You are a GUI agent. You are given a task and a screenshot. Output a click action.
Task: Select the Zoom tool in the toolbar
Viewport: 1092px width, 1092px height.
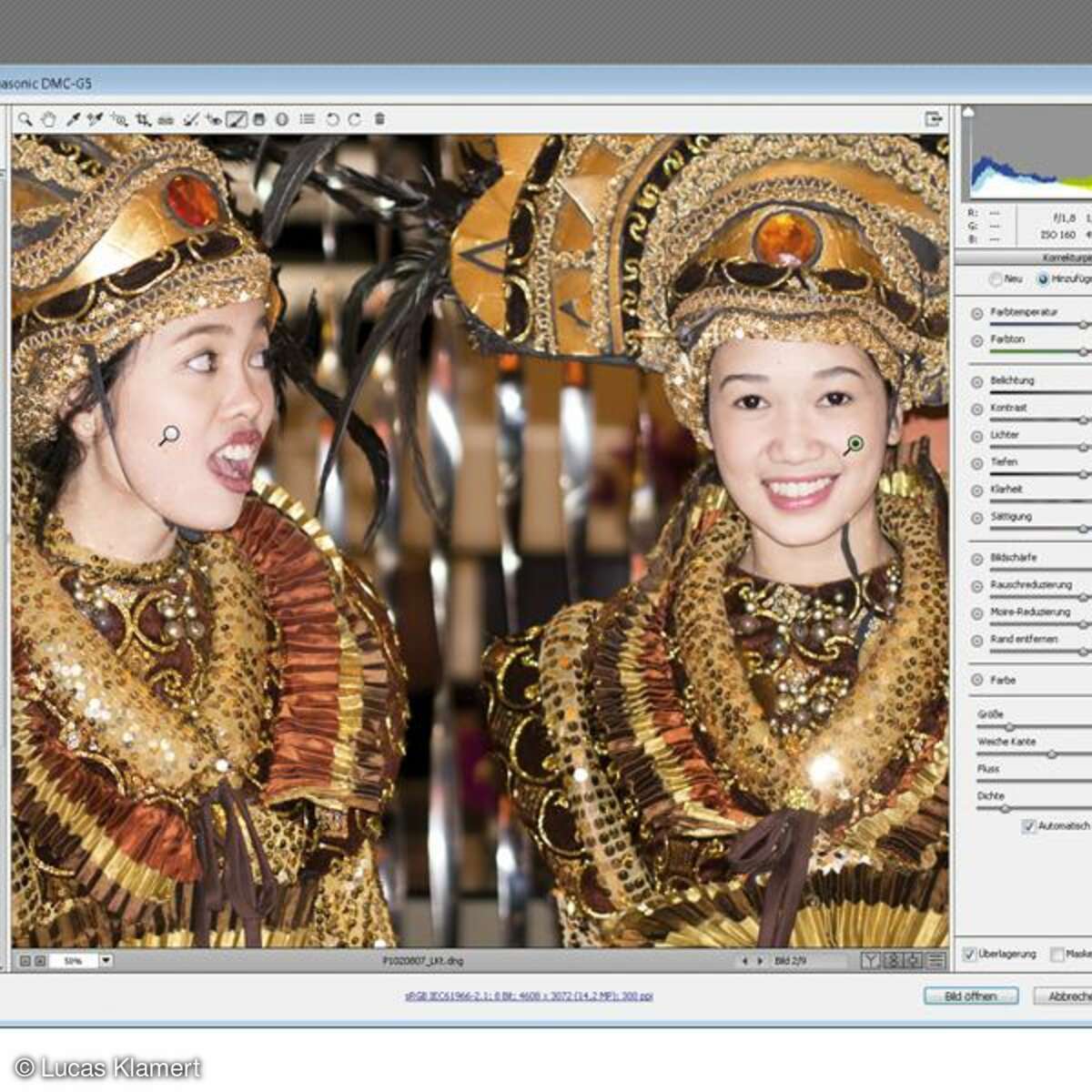click(25, 118)
